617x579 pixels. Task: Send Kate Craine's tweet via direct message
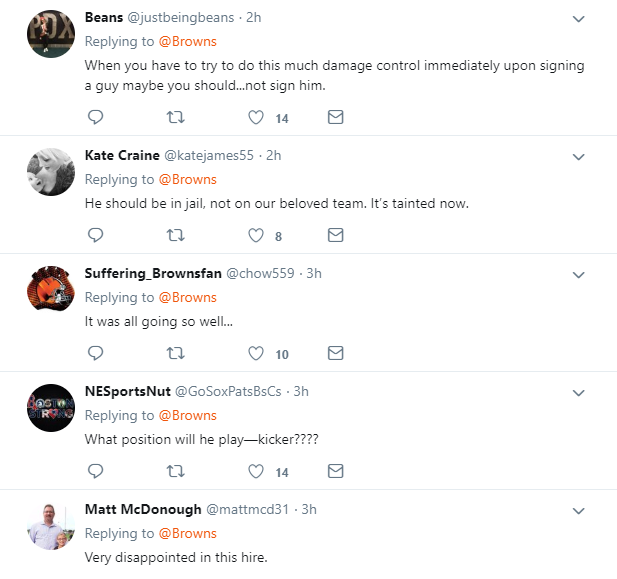coord(336,235)
